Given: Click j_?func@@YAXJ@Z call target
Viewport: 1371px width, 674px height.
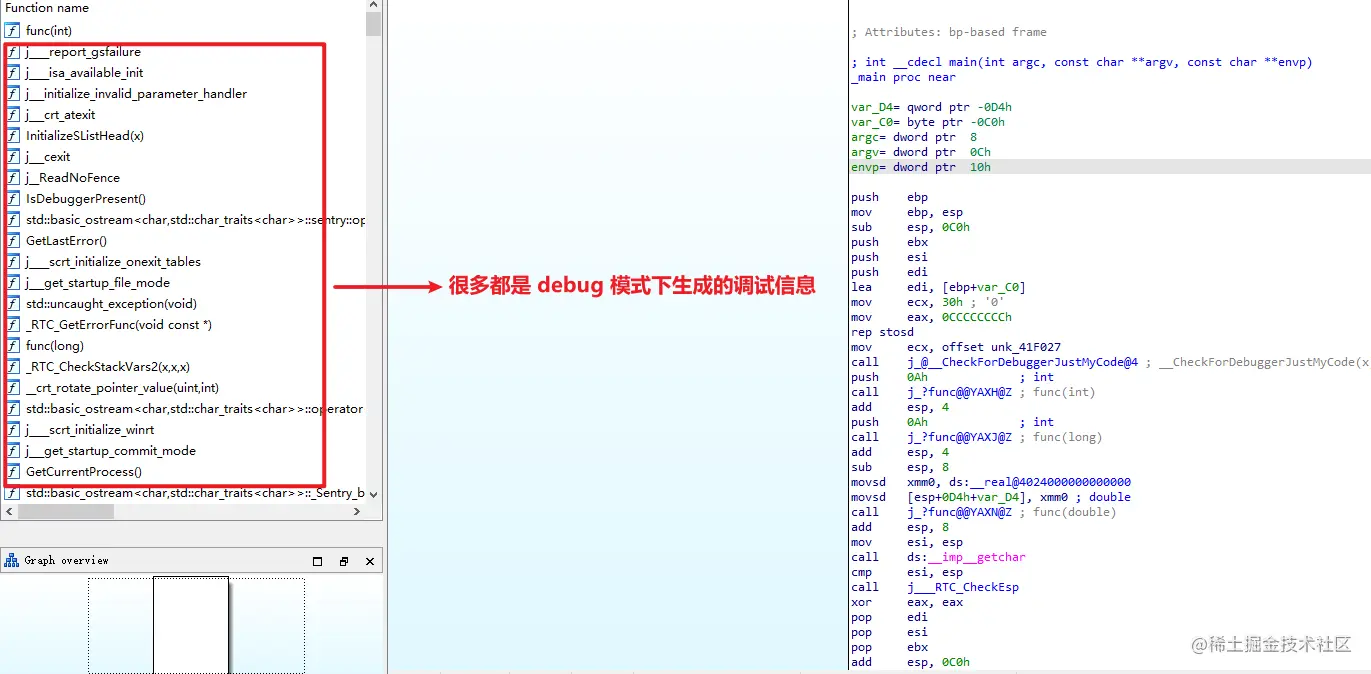Looking at the screenshot, I should 959,437.
